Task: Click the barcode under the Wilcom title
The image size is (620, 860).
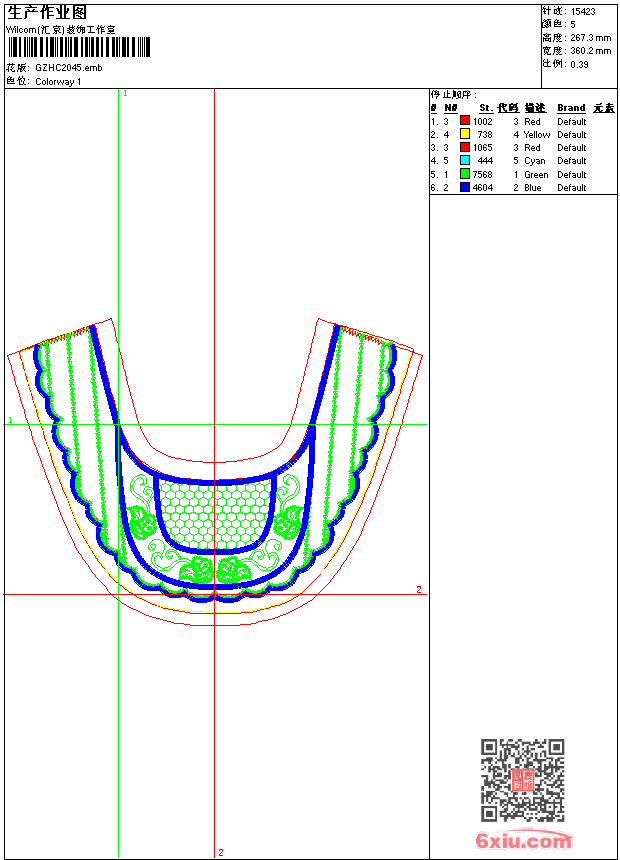Action: click(78, 47)
